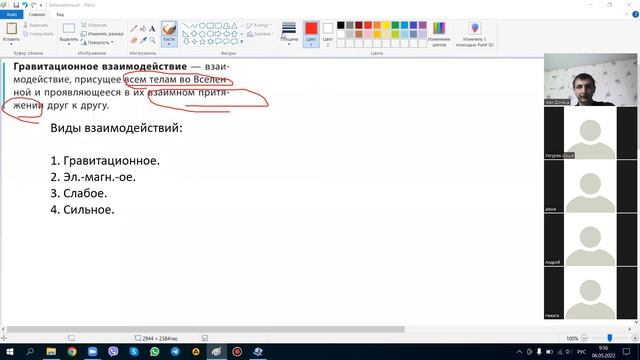This screenshot has height=360, width=640.
Task: Click participant Никита video tile
Action: [x=590, y=293]
